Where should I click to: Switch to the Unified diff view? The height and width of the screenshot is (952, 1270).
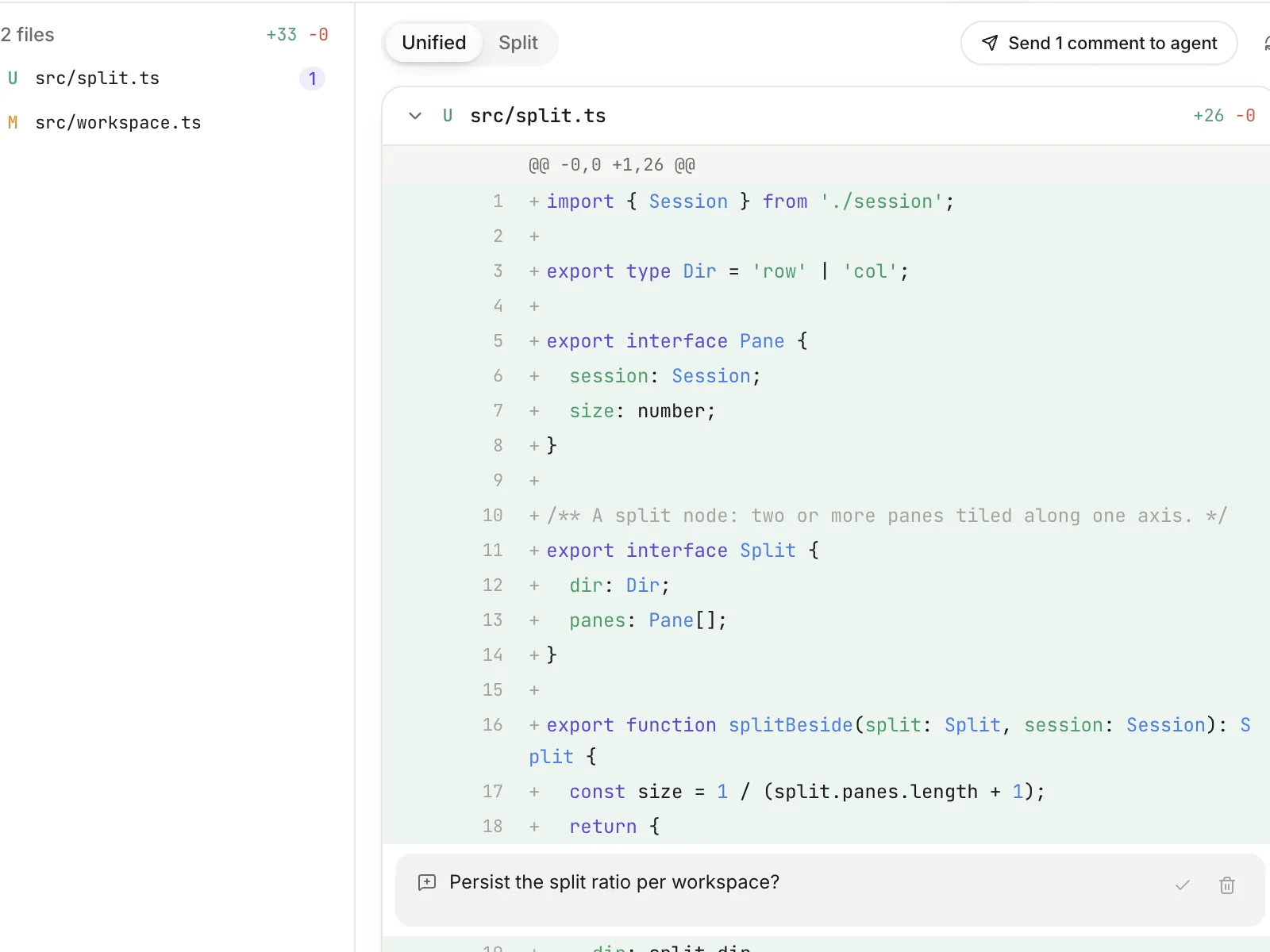point(433,43)
